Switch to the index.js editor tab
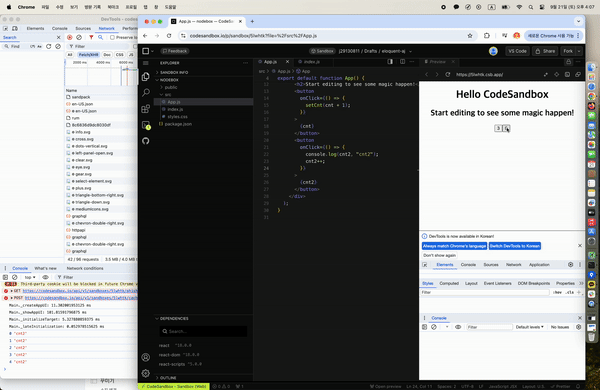The height and width of the screenshot is (390, 600). pos(311,62)
